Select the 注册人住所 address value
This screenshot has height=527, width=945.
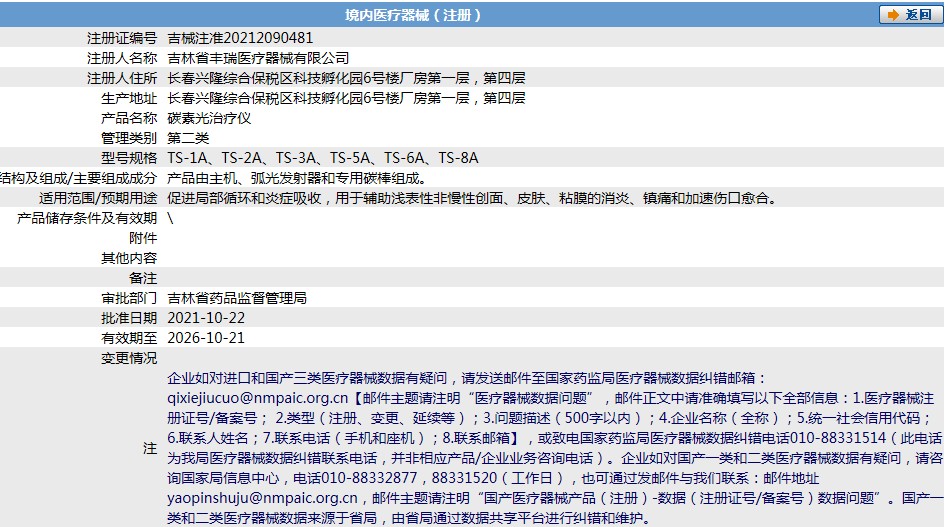346,78
